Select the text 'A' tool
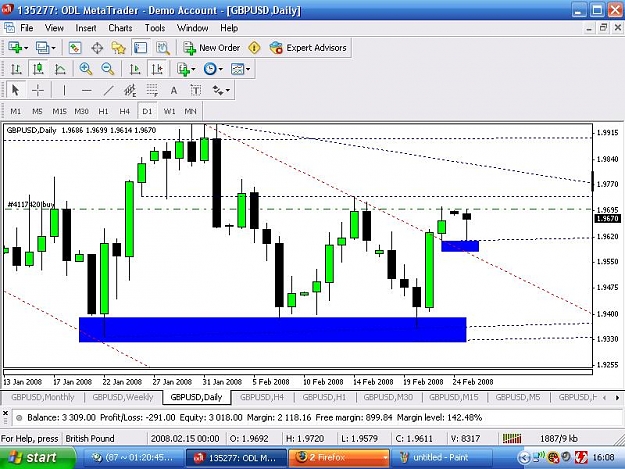Screen dimensions: 625x469 coord(174,90)
